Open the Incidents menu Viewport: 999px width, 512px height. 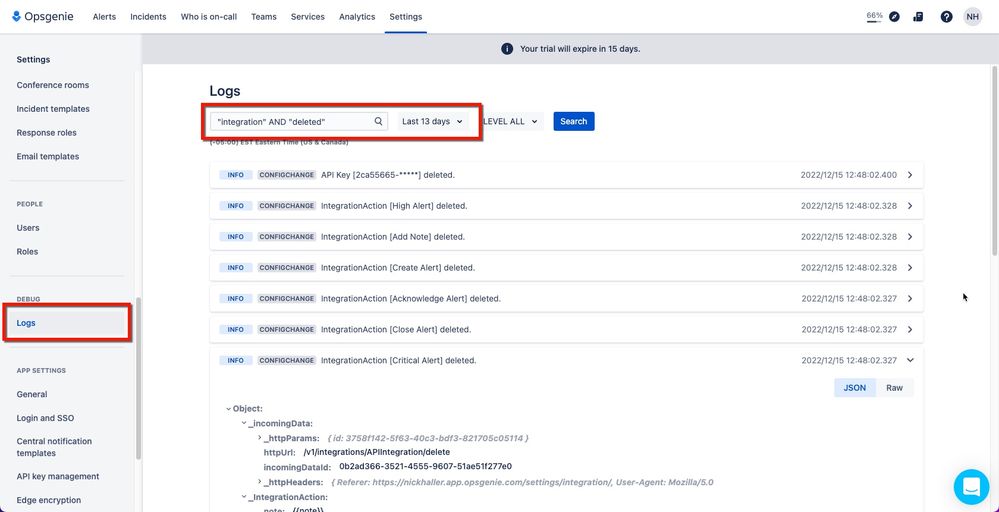click(x=148, y=17)
